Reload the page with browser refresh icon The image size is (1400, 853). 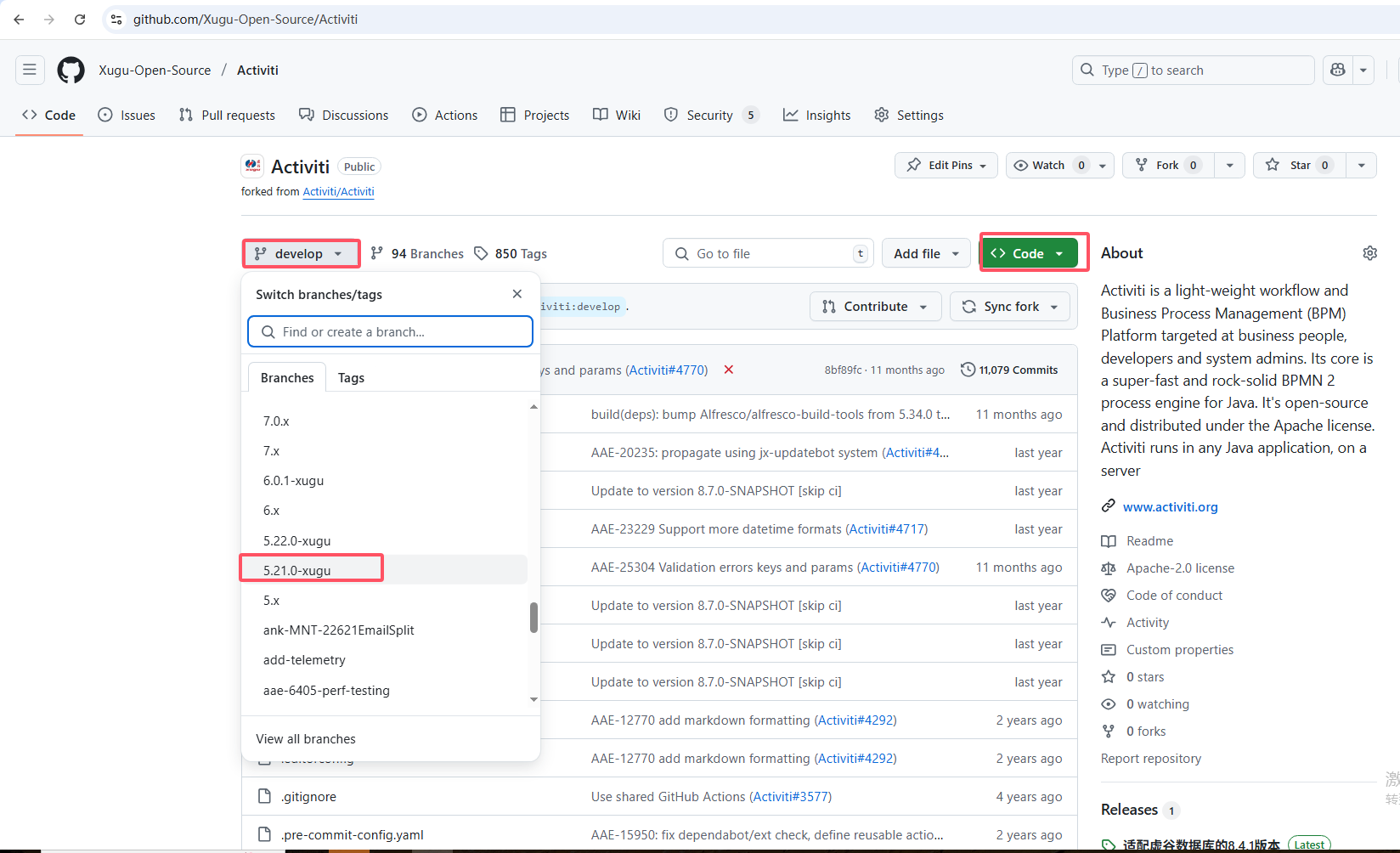[x=80, y=20]
